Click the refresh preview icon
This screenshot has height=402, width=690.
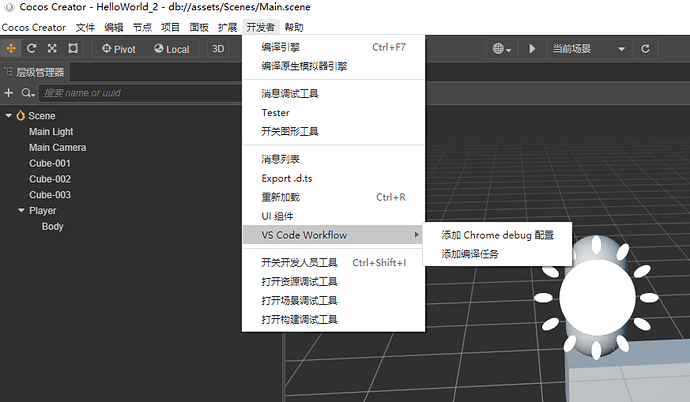point(645,49)
